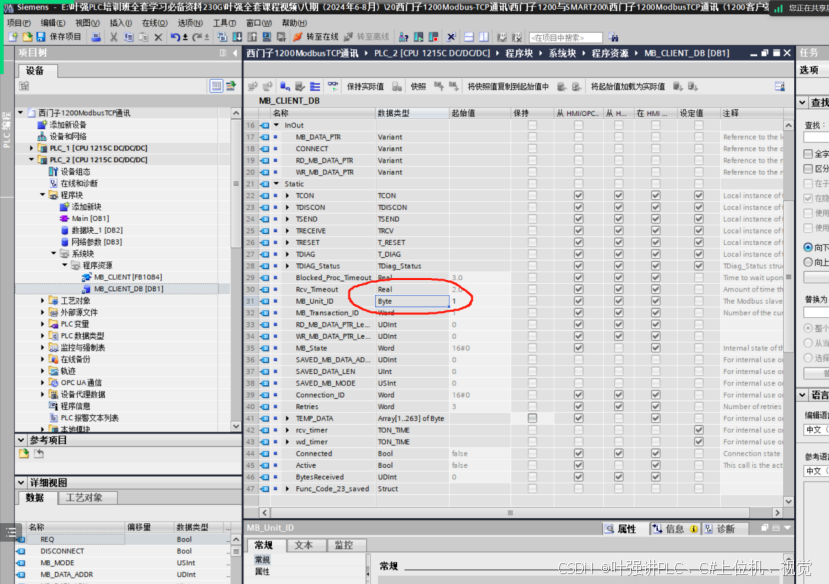Click the data block horizontal scrollbar

pos(510,513)
